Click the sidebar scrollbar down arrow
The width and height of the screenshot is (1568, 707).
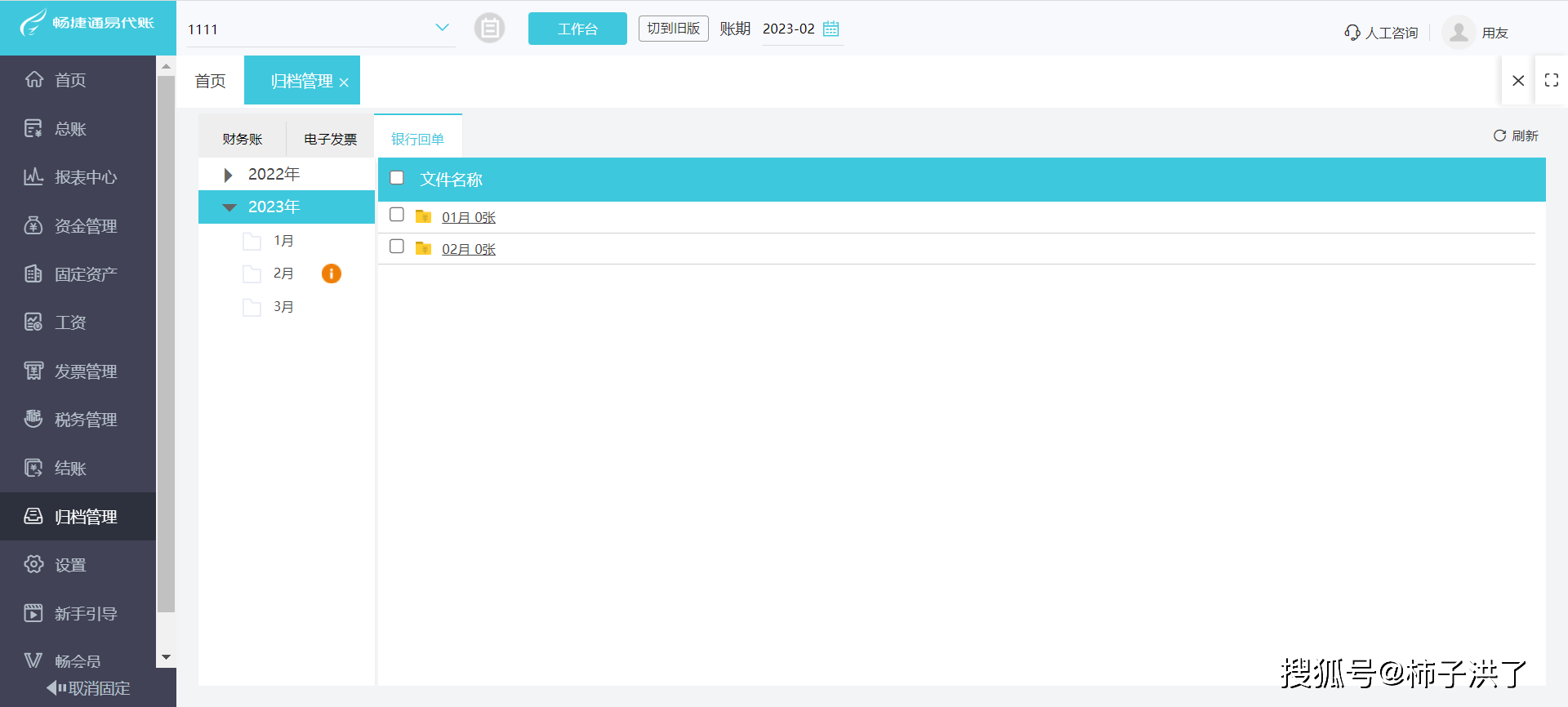(x=166, y=657)
